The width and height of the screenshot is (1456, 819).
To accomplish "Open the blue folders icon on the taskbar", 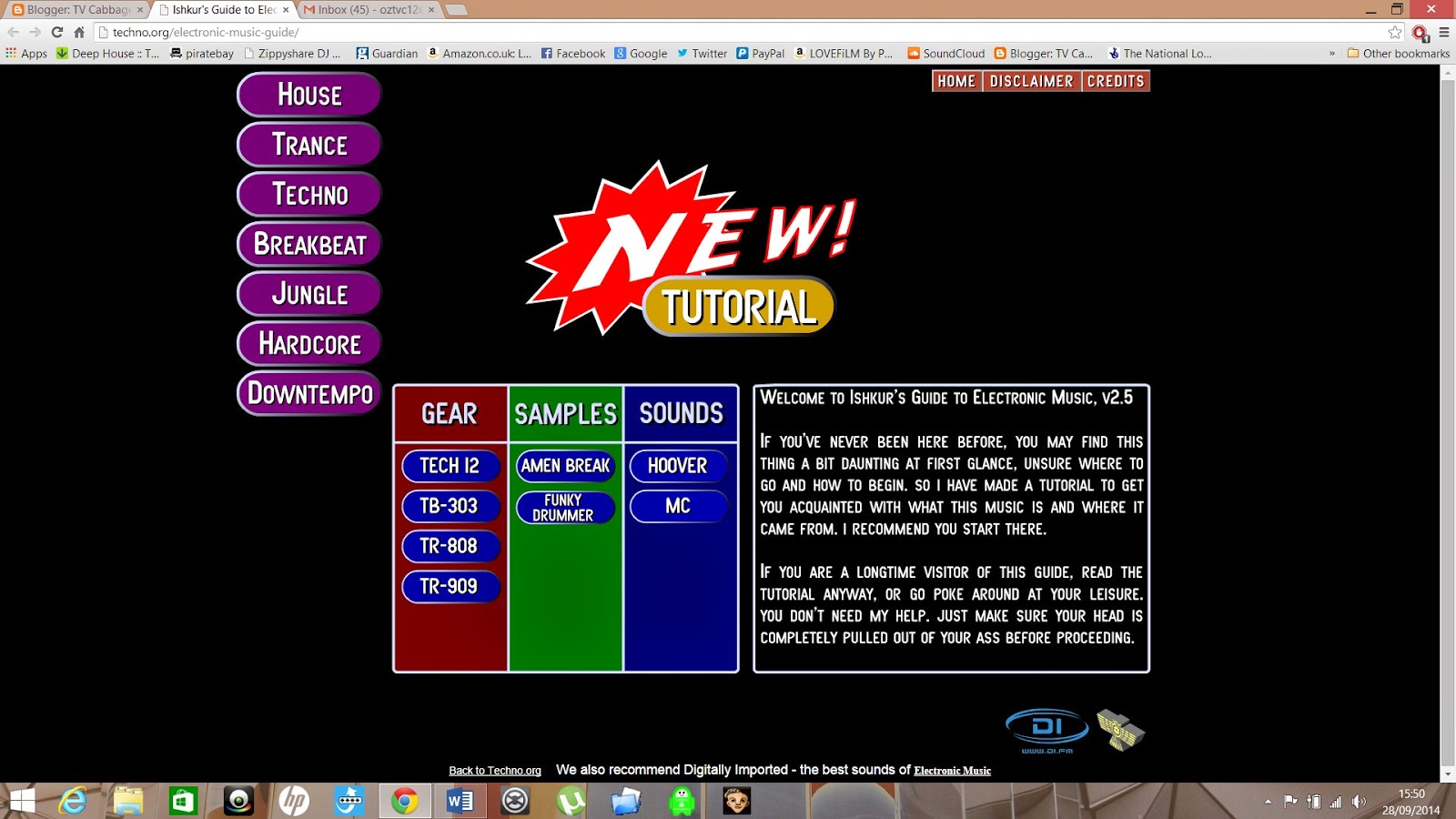I will pos(626,801).
